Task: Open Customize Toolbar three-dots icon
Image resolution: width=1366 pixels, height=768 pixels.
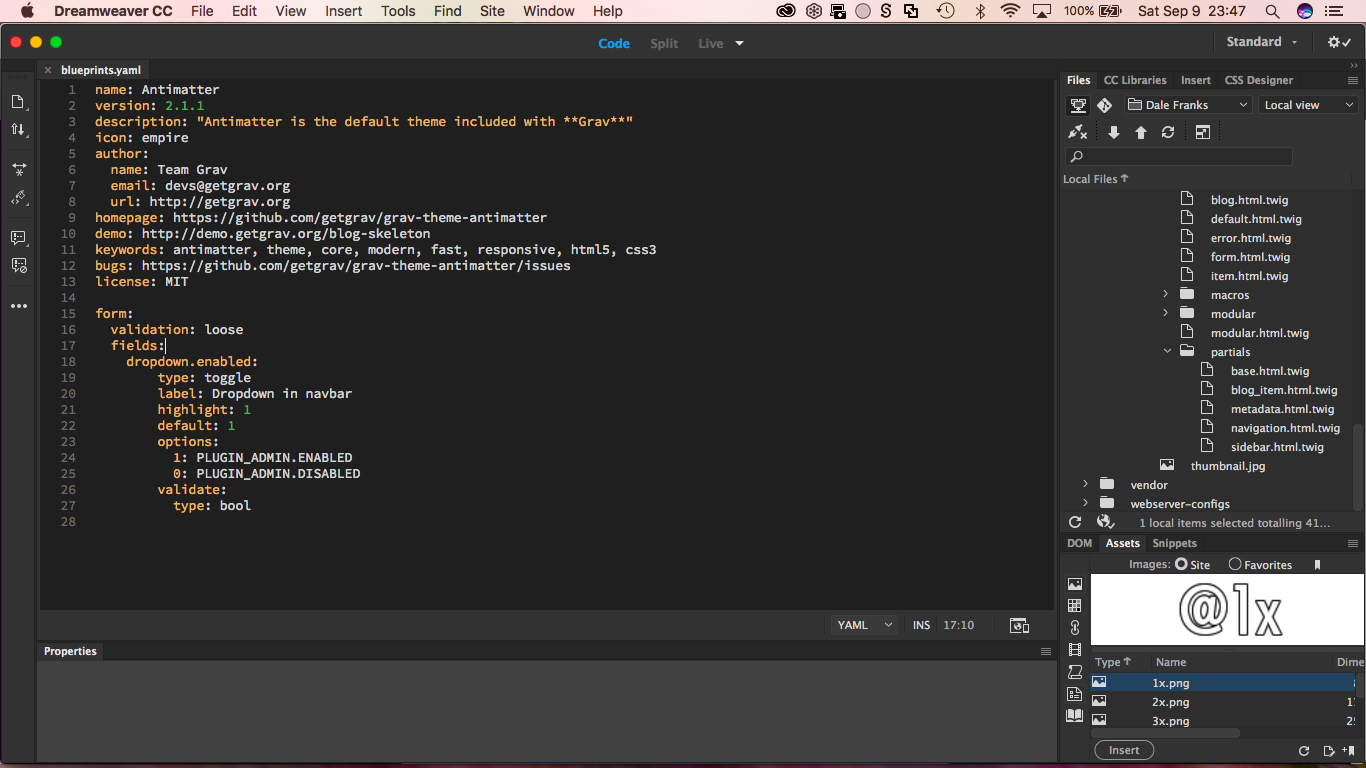Action: 18,306
